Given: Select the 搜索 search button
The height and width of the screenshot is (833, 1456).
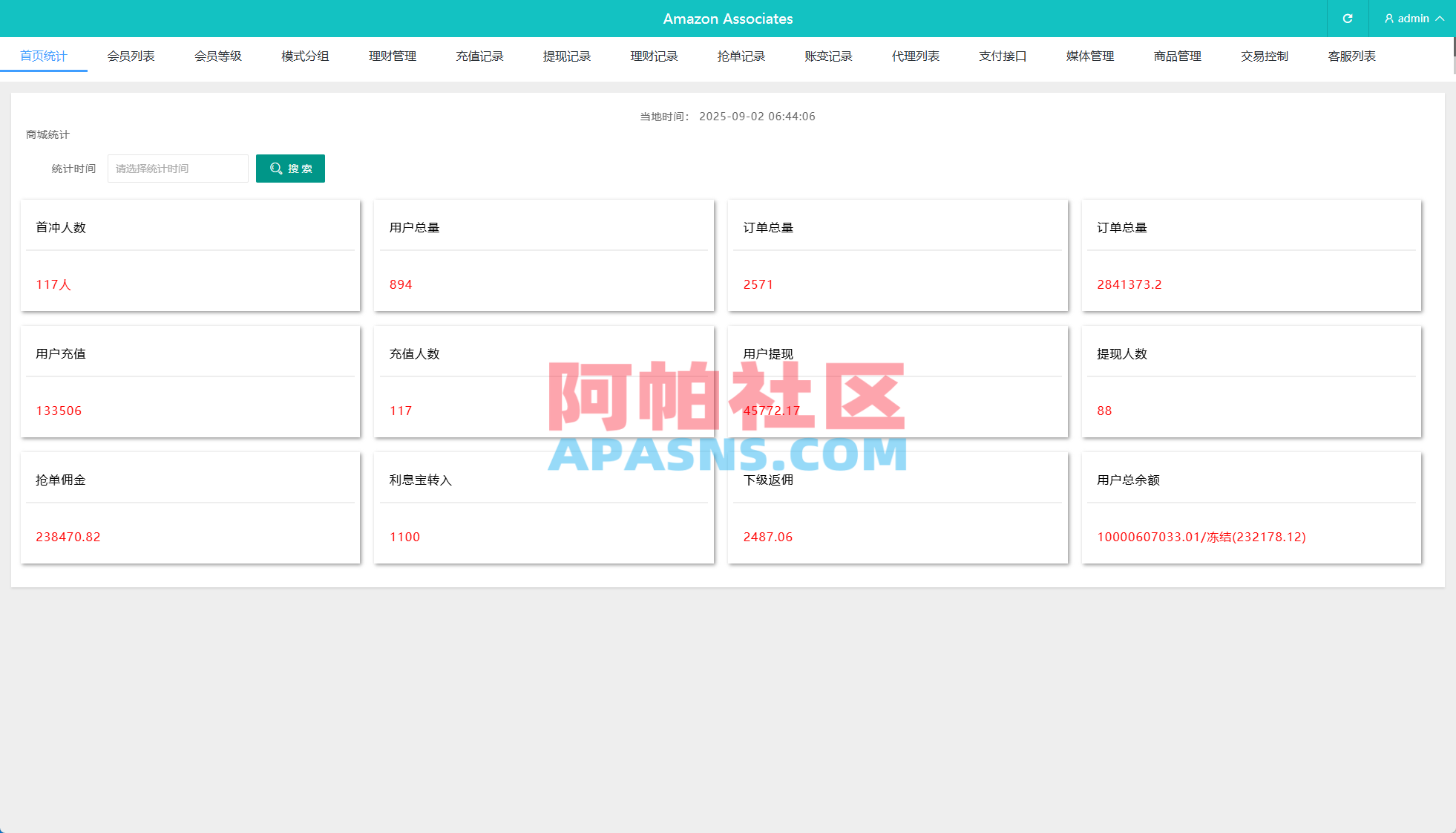Looking at the screenshot, I should tap(290, 169).
